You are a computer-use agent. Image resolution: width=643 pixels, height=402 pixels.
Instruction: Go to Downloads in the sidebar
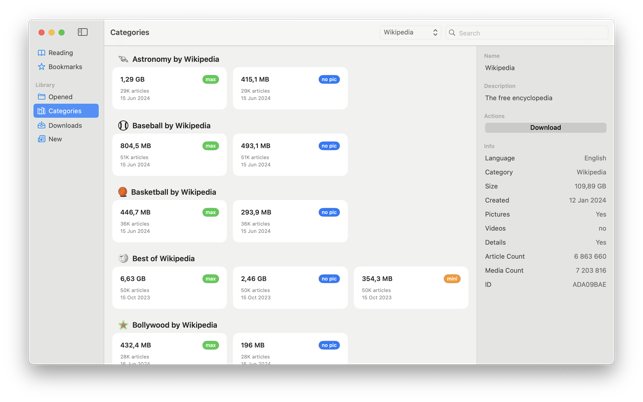[x=65, y=125]
